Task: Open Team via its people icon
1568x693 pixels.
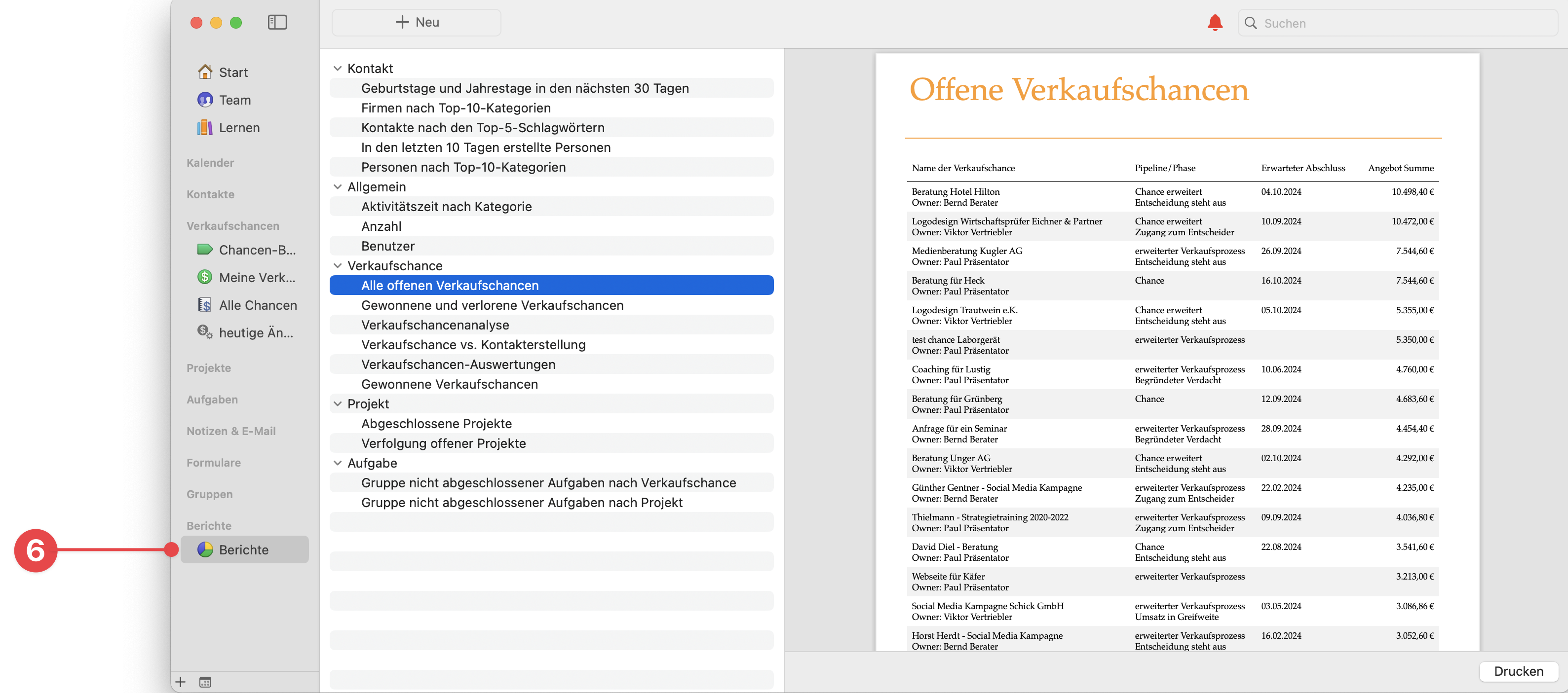Action: click(205, 100)
